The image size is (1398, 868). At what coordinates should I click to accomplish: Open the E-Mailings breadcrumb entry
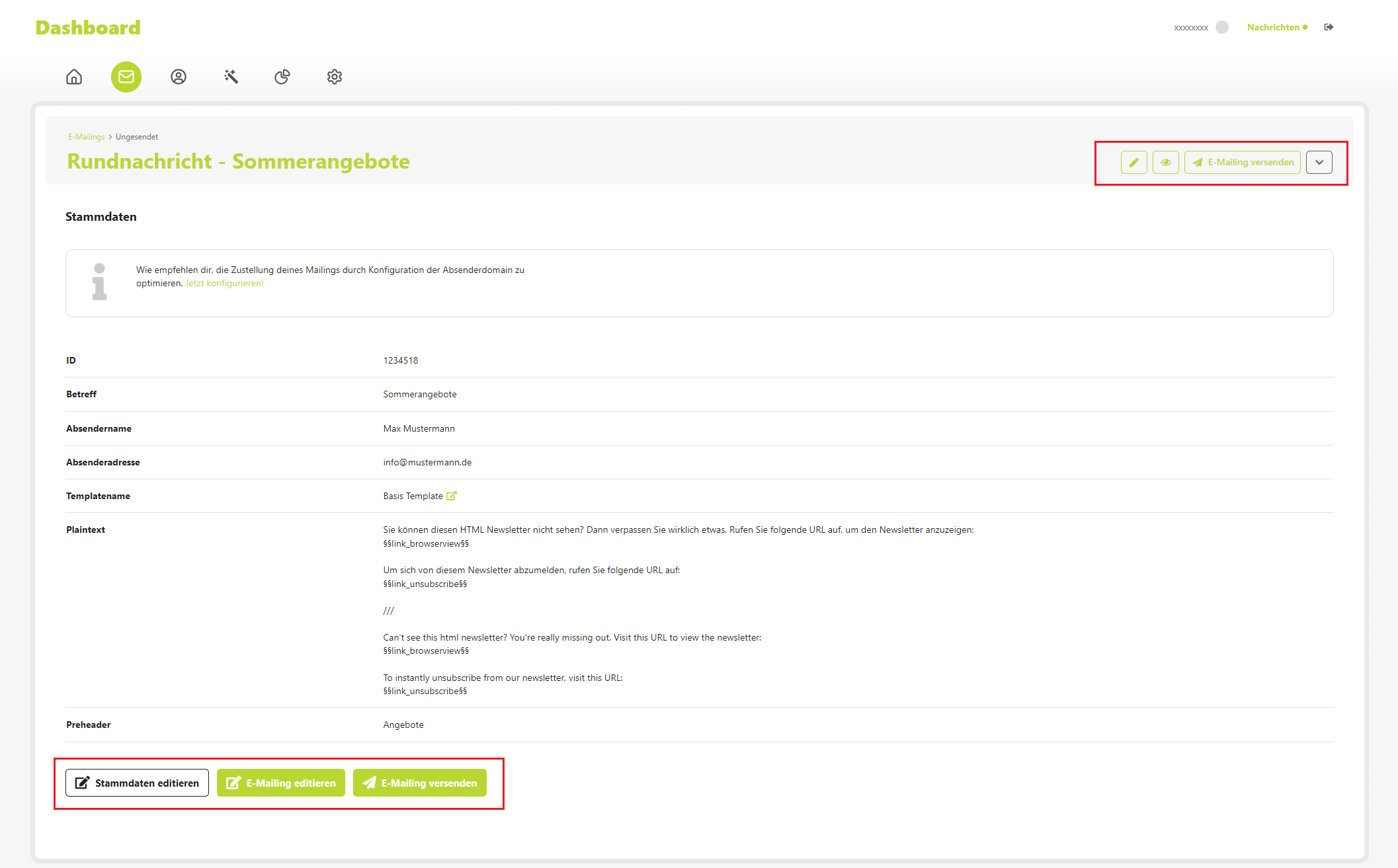point(85,136)
